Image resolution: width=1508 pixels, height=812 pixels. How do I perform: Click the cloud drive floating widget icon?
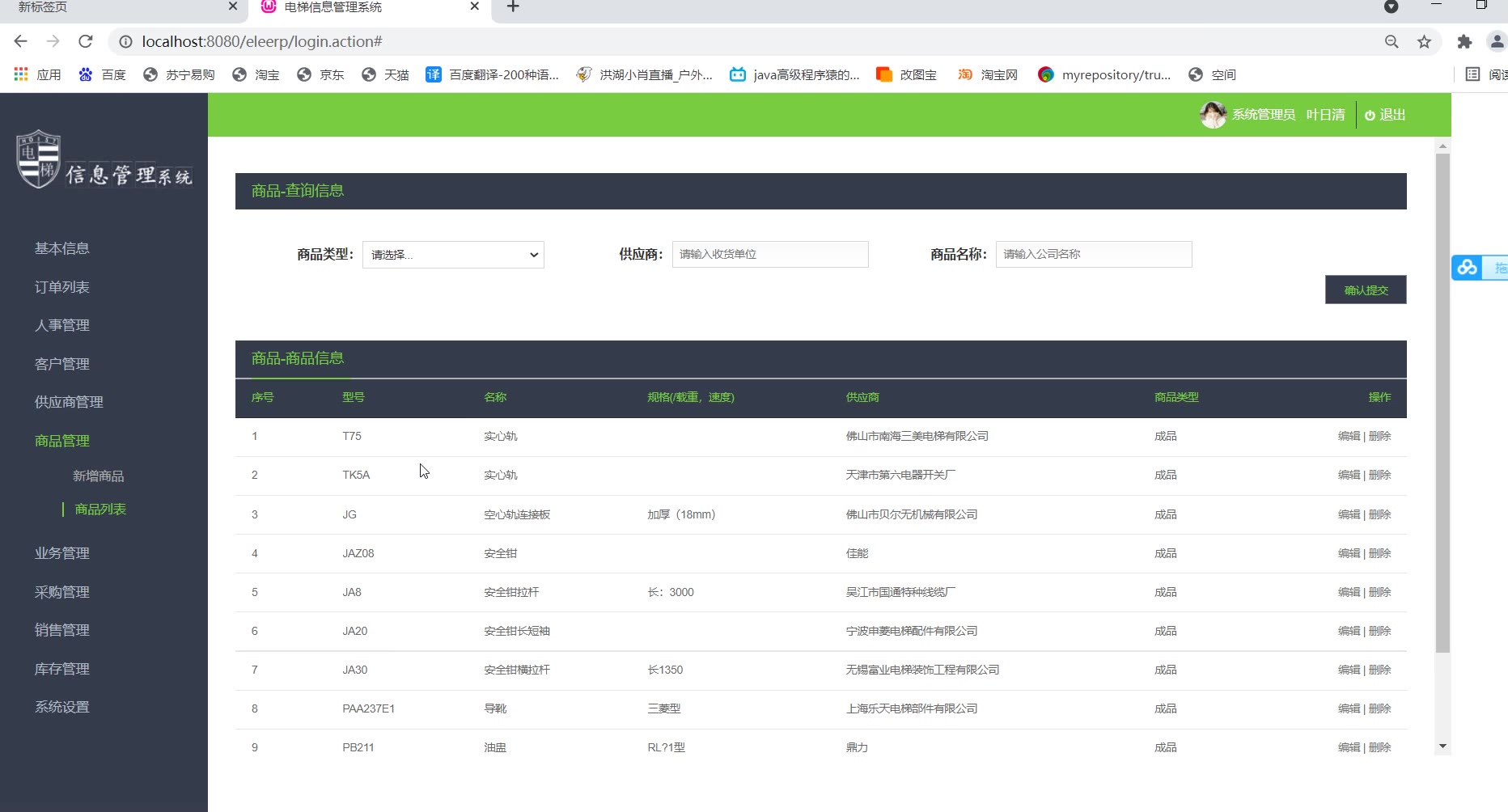point(1468,268)
